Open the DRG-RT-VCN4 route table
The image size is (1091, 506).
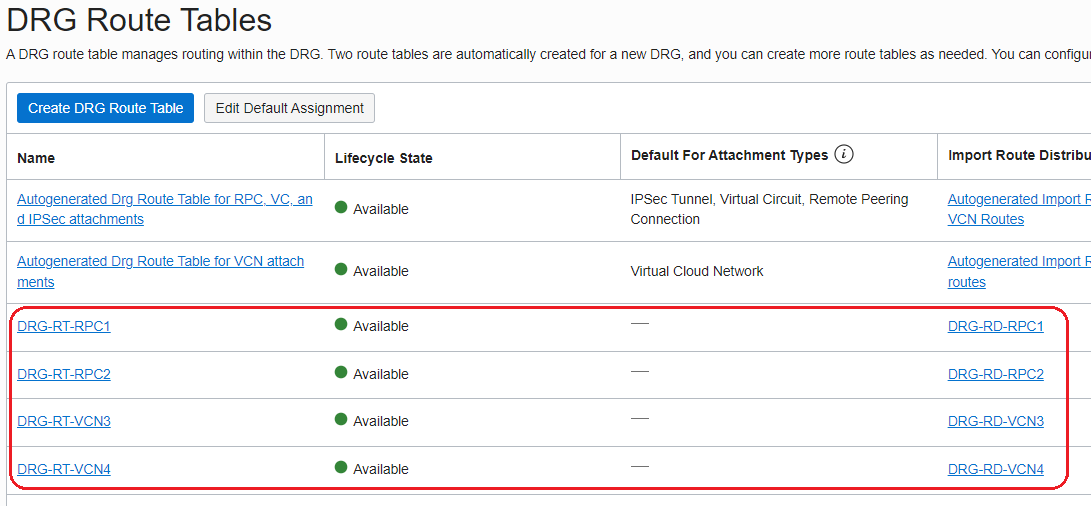(64, 470)
